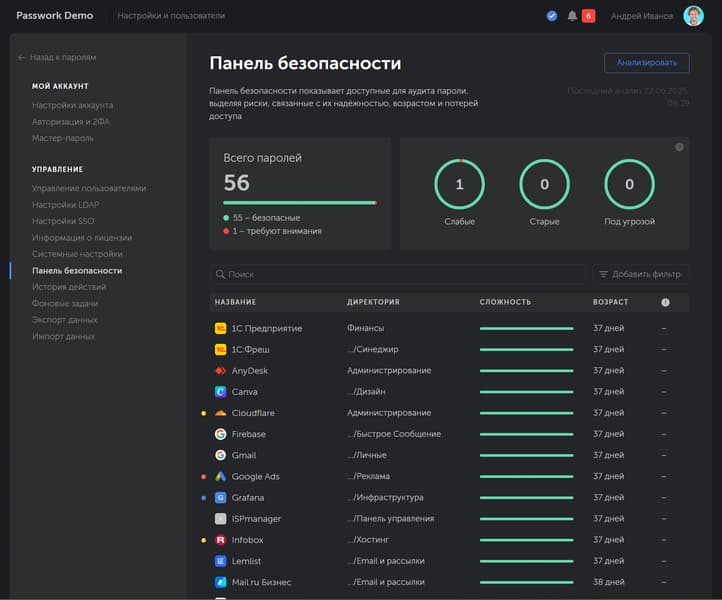Sort the table by Возраст column

point(610,302)
